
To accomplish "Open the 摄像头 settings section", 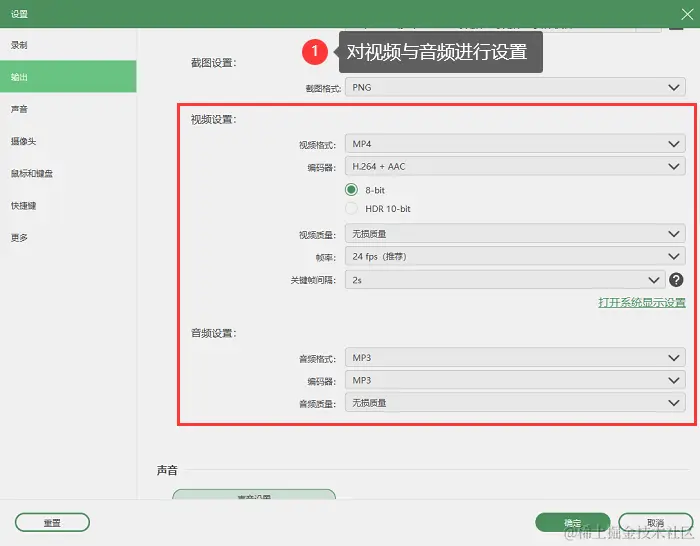I will 68,141.
